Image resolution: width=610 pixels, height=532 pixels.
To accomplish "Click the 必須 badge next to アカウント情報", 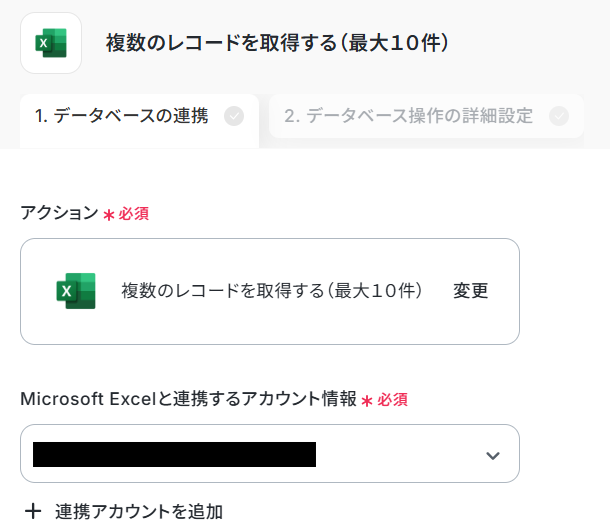I will click(x=392, y=400).
